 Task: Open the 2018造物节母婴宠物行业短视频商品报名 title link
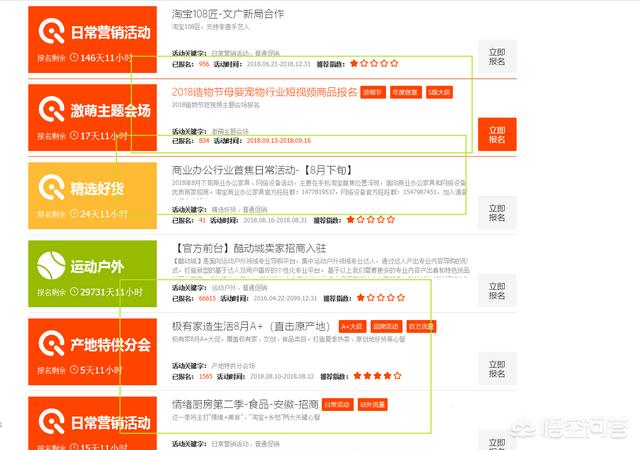tap(264, 92)
